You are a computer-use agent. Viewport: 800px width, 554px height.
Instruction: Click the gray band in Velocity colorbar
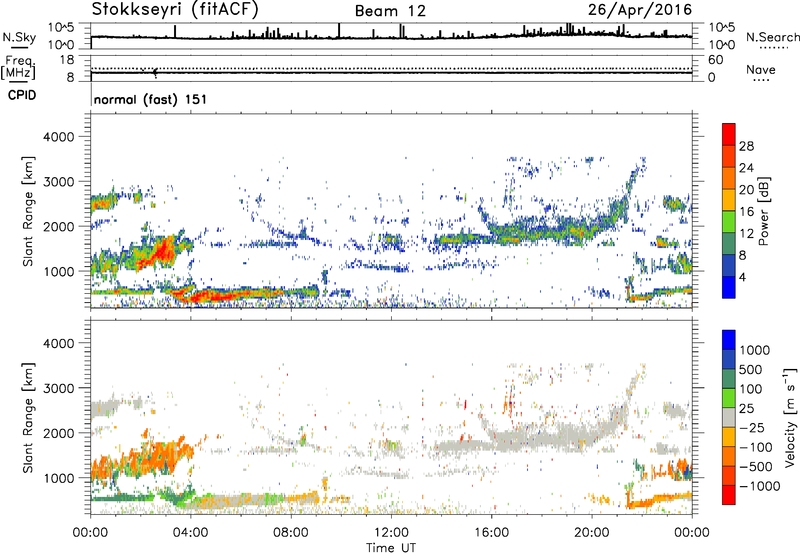coord(729,417)
